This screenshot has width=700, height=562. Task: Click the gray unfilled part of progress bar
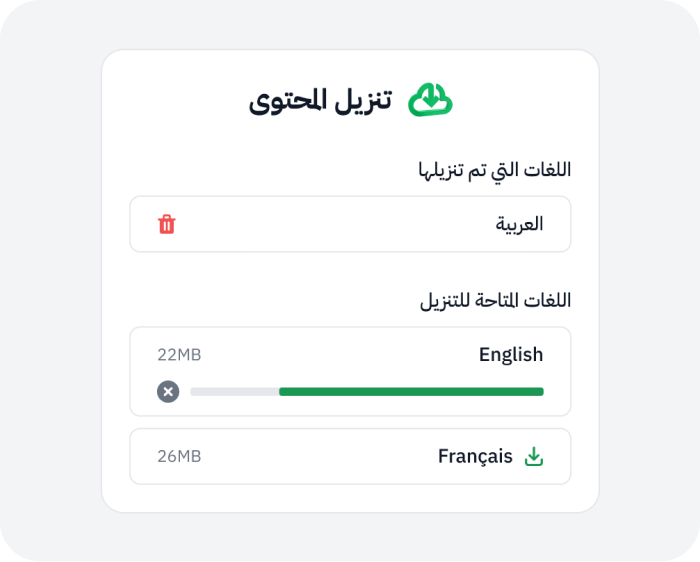click(x=233, y=392)
